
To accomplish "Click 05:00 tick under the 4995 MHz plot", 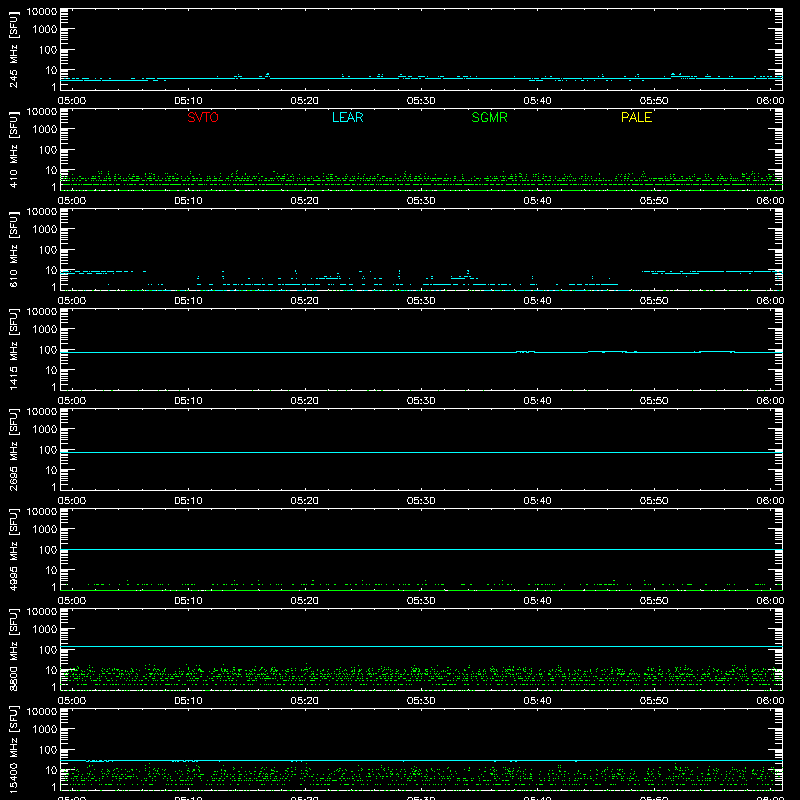I will pos(72,601).
